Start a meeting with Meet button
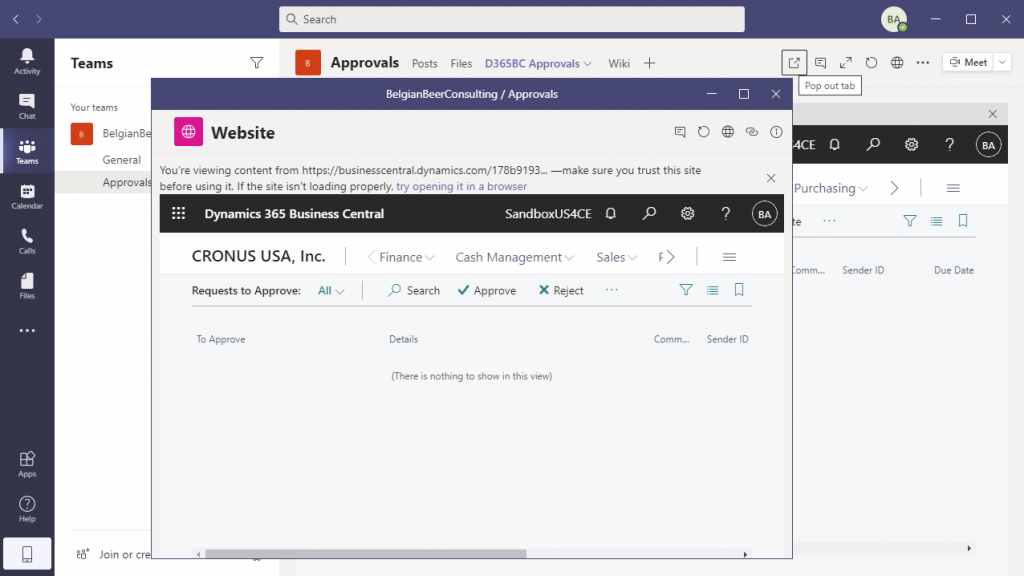The width and height of the screenshot is (1024, 576). 968,63
